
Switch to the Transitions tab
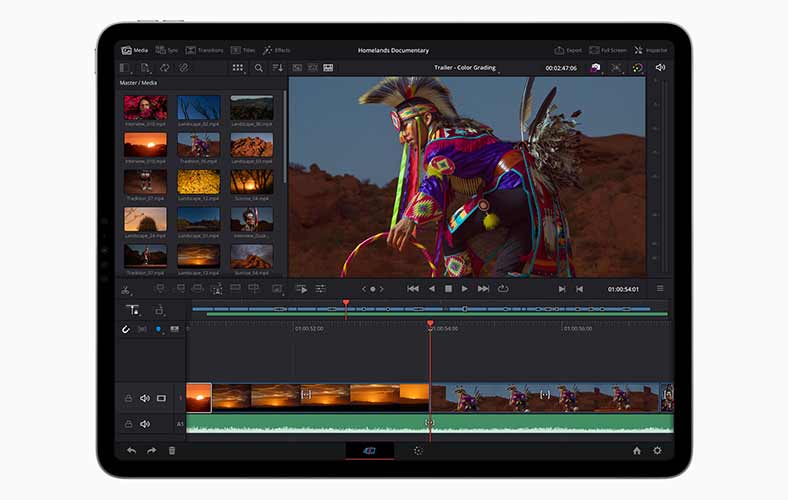click(x=205, y=50)
